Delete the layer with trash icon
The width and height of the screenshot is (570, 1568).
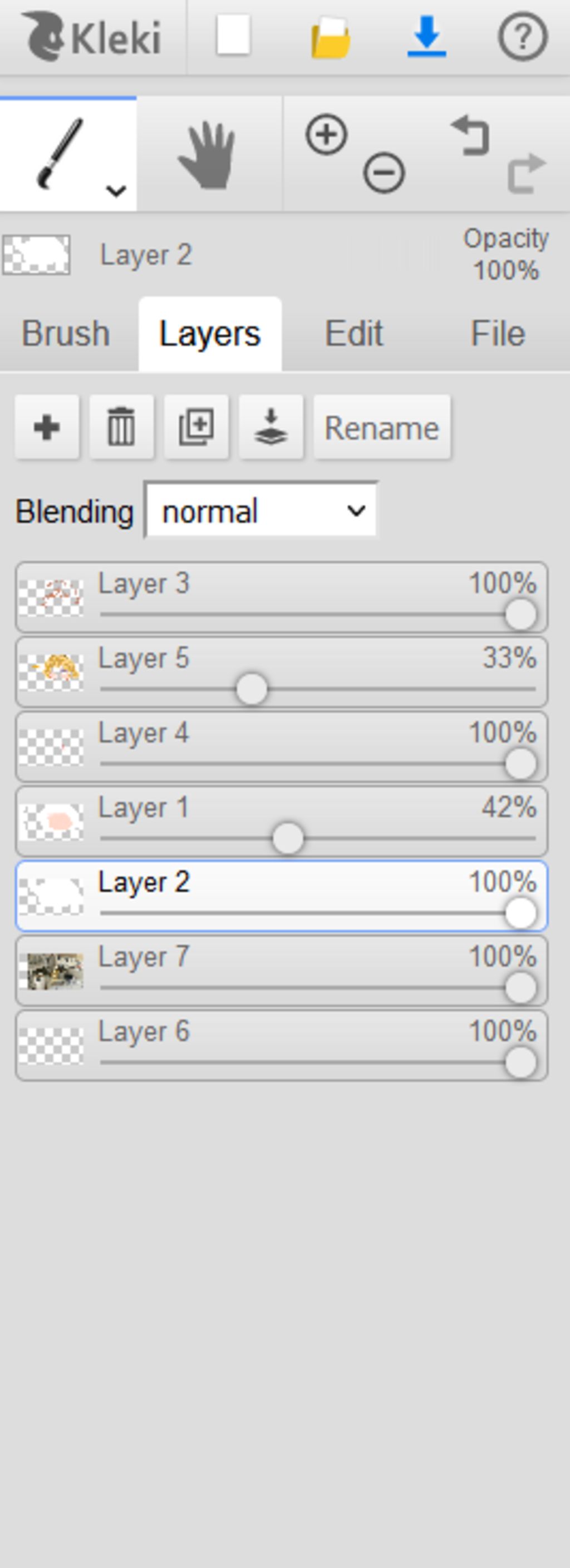pyautogui.click(x=121, y=427)
